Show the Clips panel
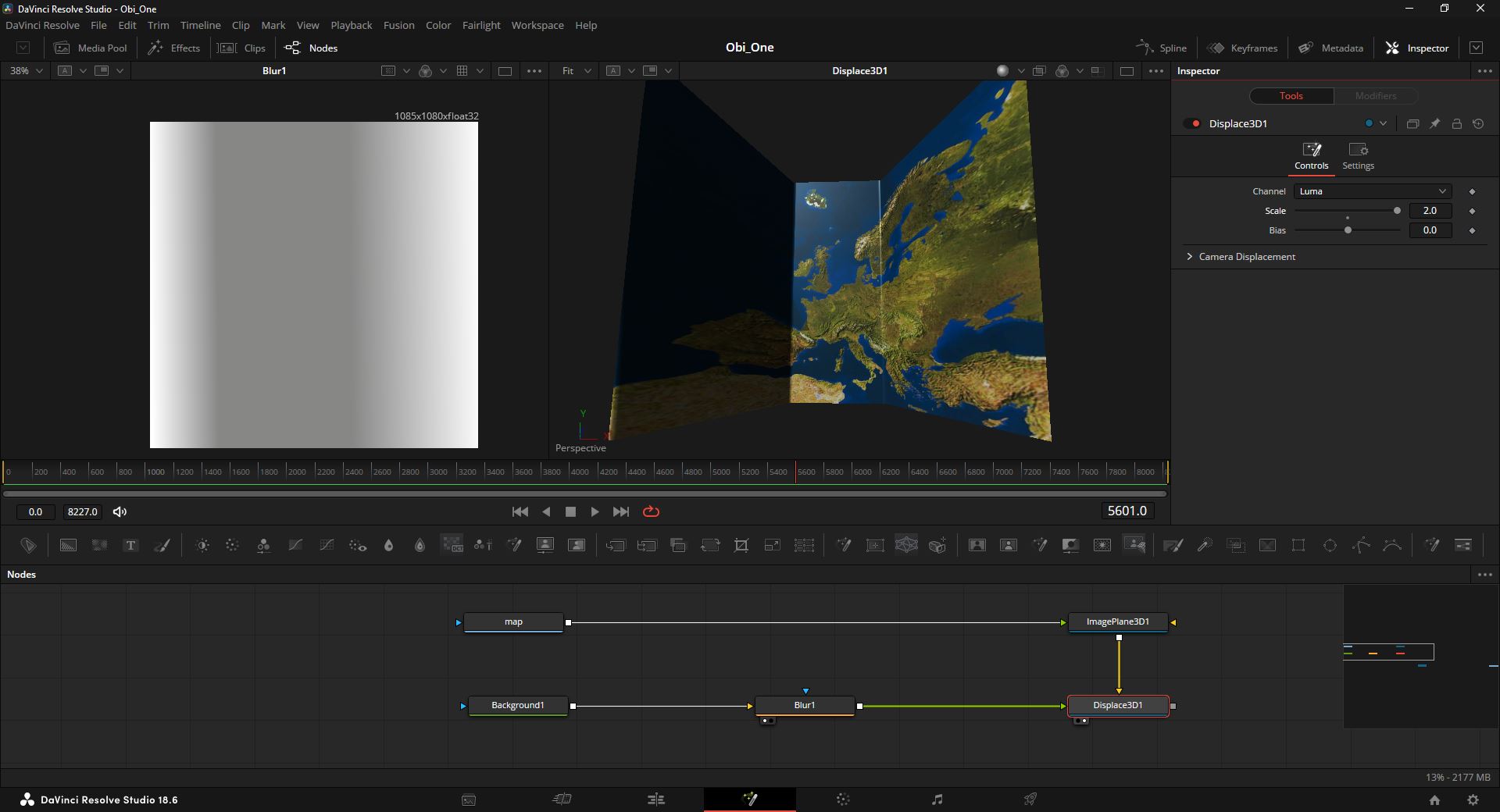1500x812 pixels. coord(242,48)
